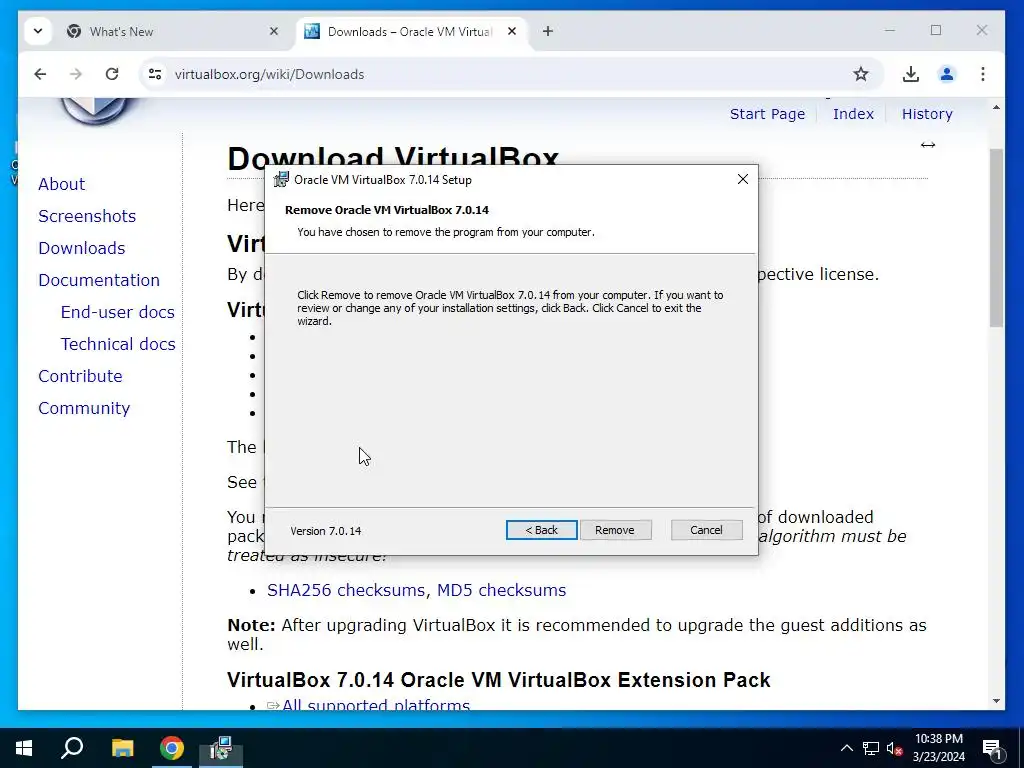Image resolution: width=1024 pixels, height=768 pixels.
Task: Open Screenshots in the sidebar
Action: point(87,216)
